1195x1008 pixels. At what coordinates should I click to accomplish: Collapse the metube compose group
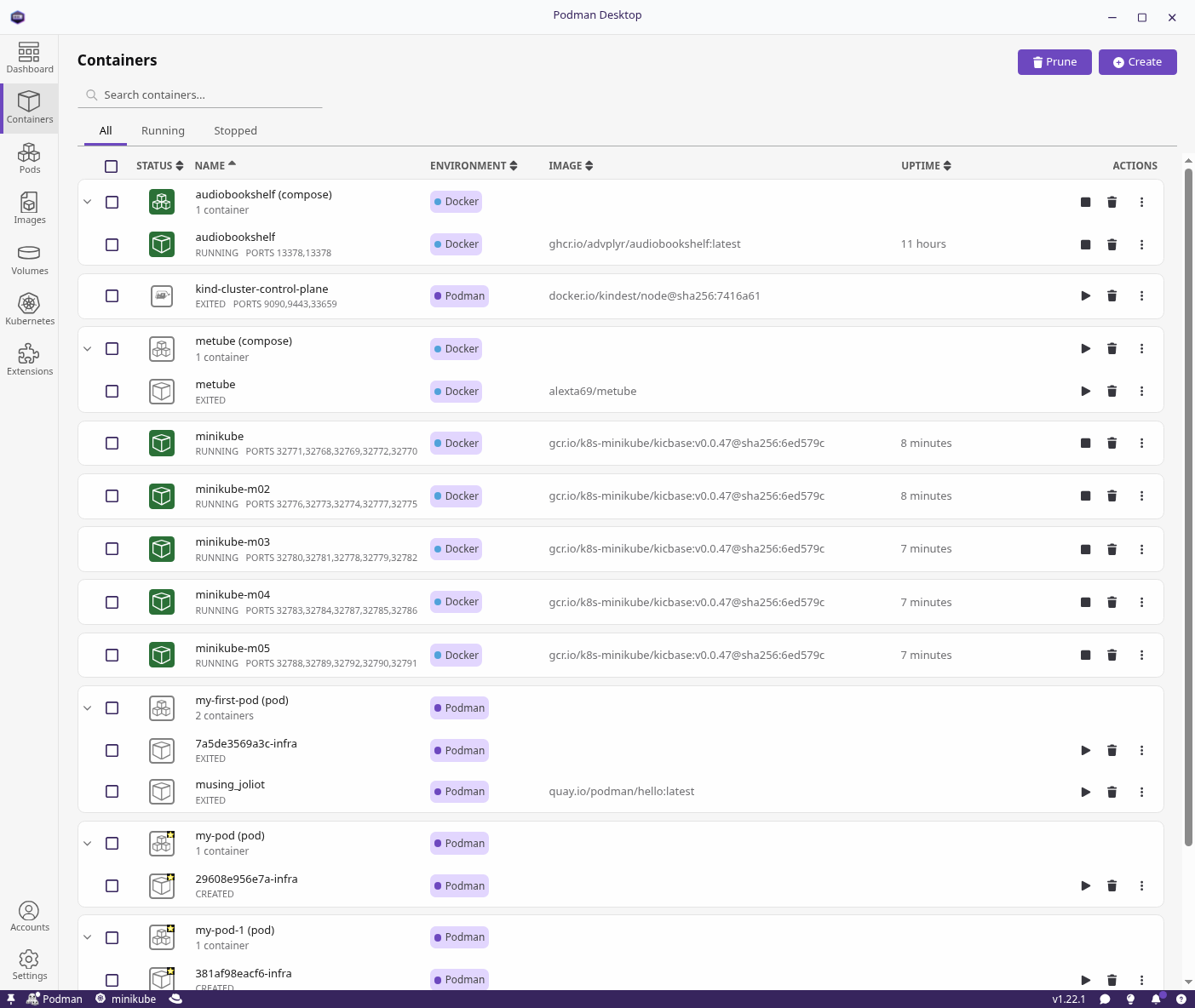click(x=87, y=349)
